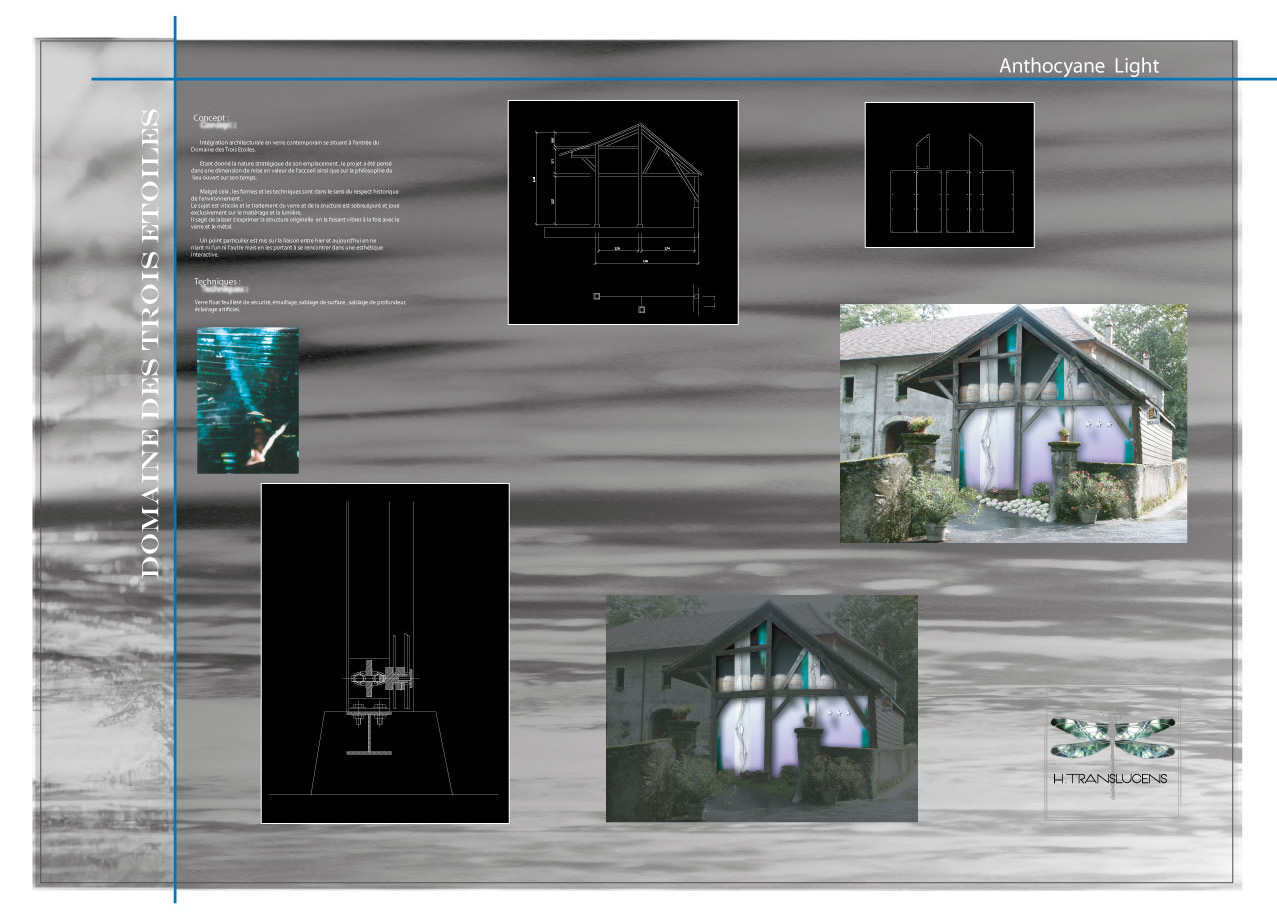Select the Anthocyane Light title text
The width and height of the screenshot is (1277, 919).
pos(1078,66)
